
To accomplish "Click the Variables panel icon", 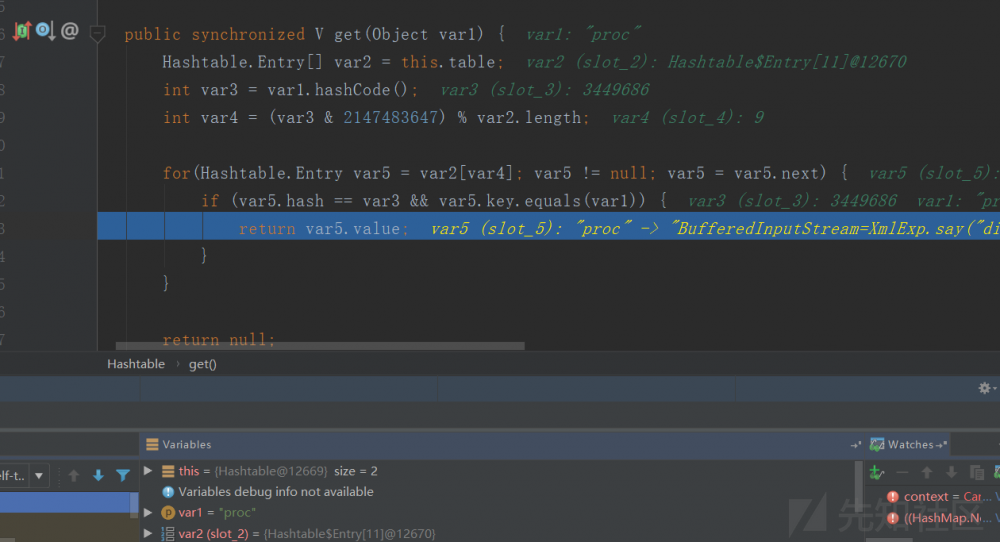I will (152, 444).
